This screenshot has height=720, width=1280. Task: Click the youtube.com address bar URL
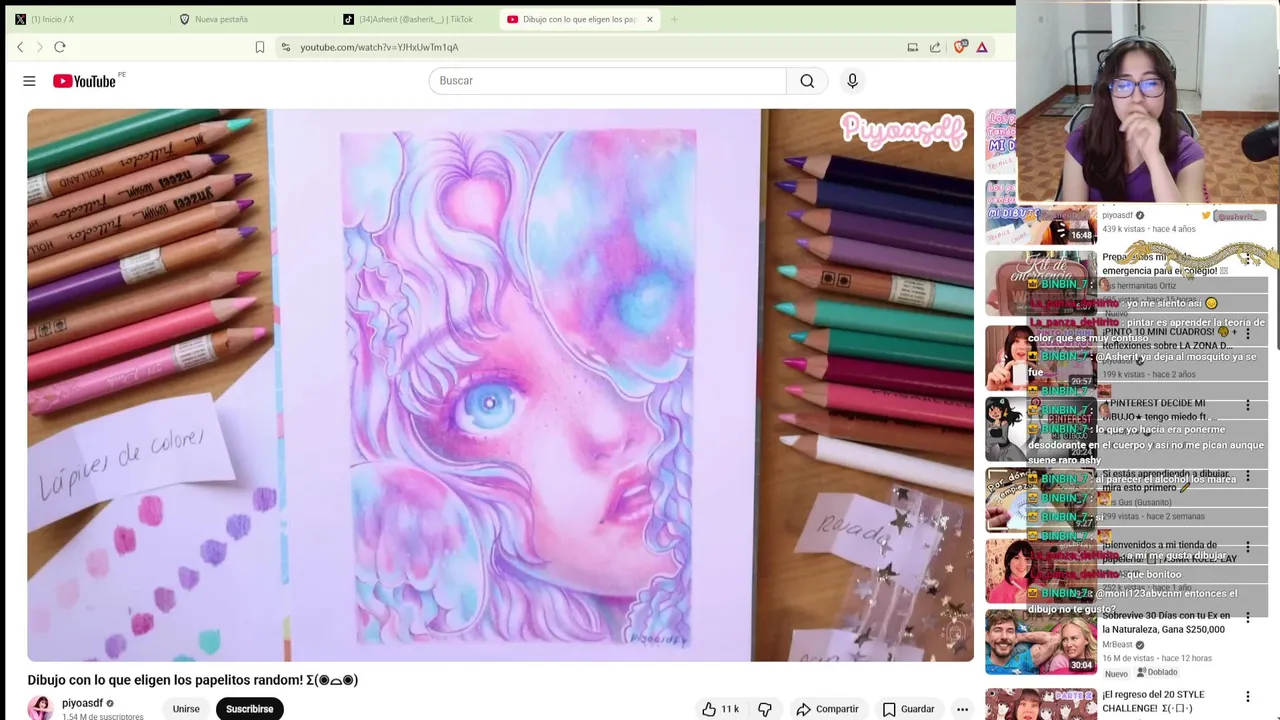pos(379,47)
